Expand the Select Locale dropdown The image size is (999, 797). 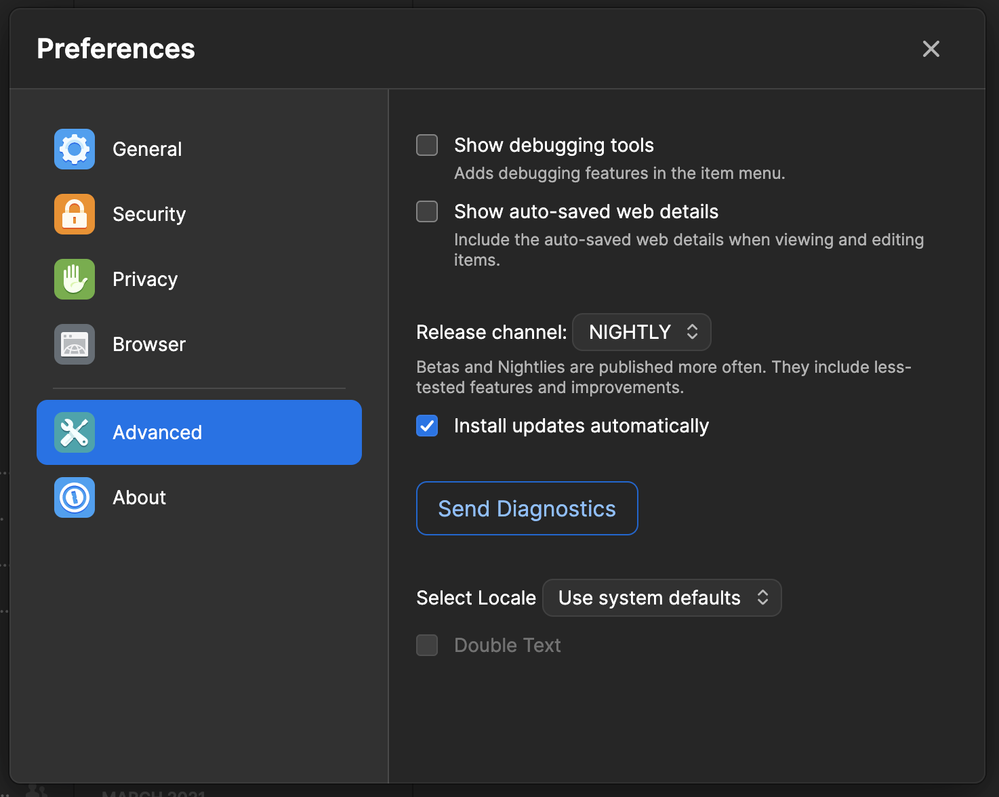[661, 598]
